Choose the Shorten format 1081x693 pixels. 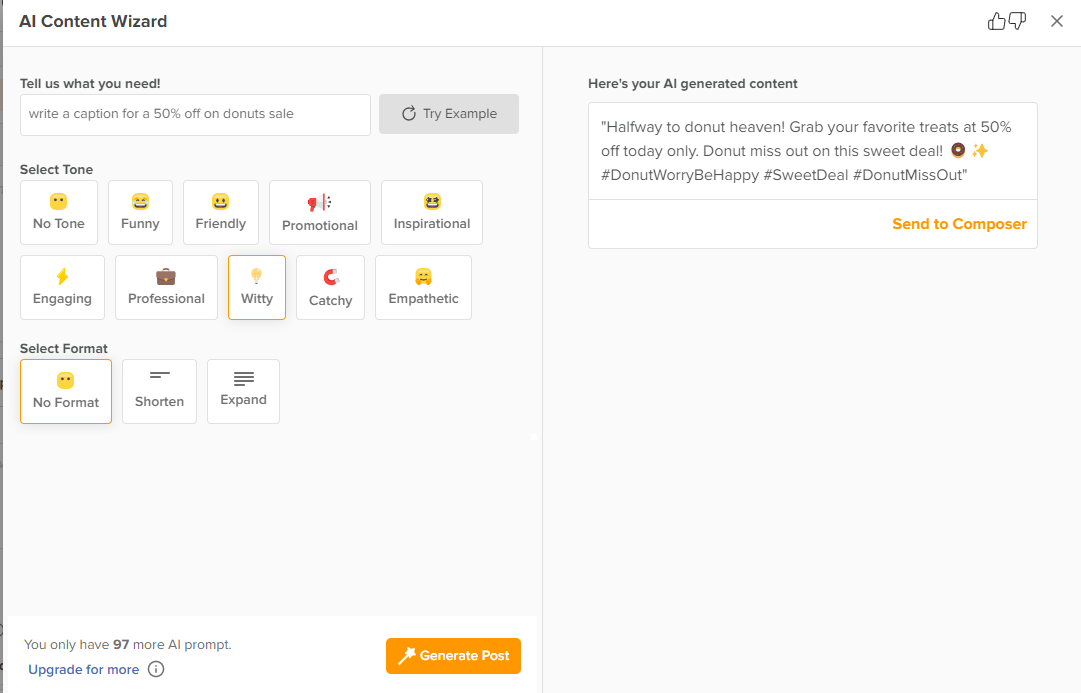[159, 391]
